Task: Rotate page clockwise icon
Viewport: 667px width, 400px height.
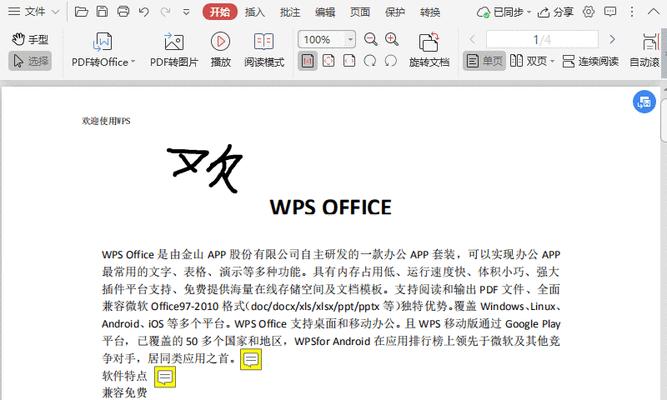Action: pyautogui.click(x=370, y=61)
